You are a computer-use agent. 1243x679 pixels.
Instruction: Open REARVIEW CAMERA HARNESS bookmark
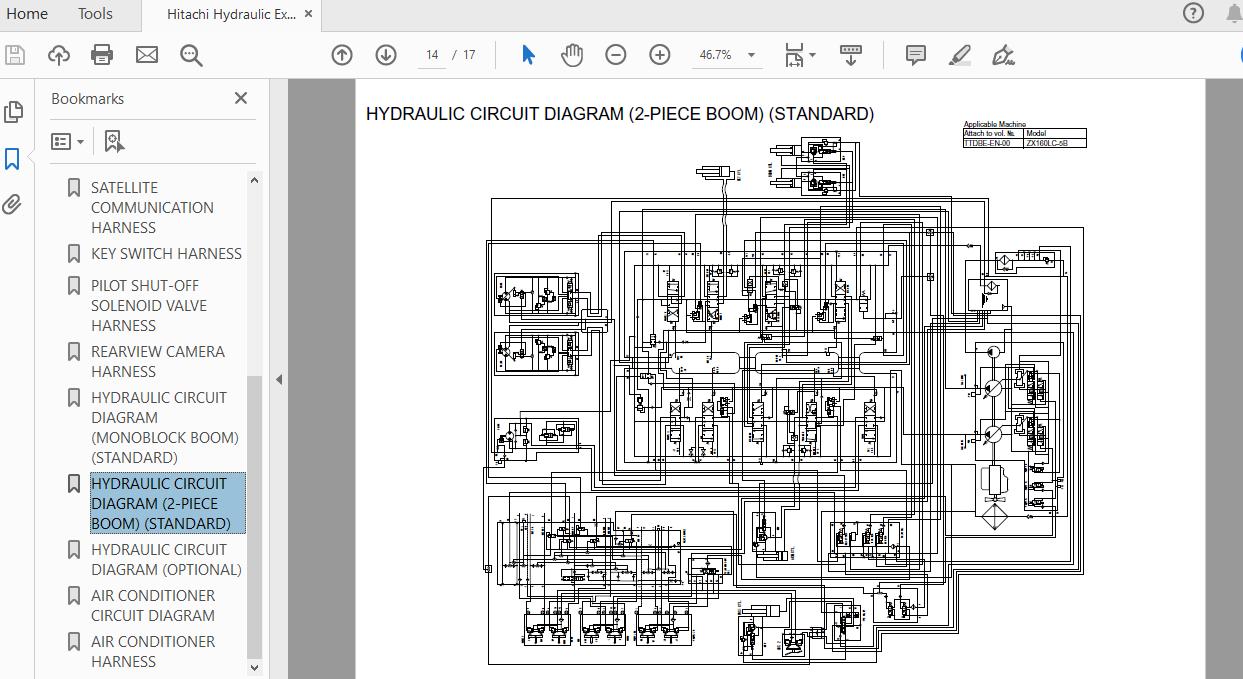(158, 361)
